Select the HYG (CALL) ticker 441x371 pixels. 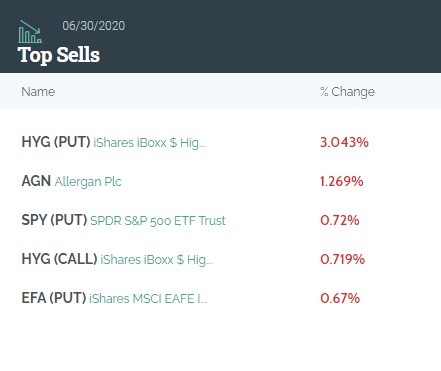tap(59, 259)
